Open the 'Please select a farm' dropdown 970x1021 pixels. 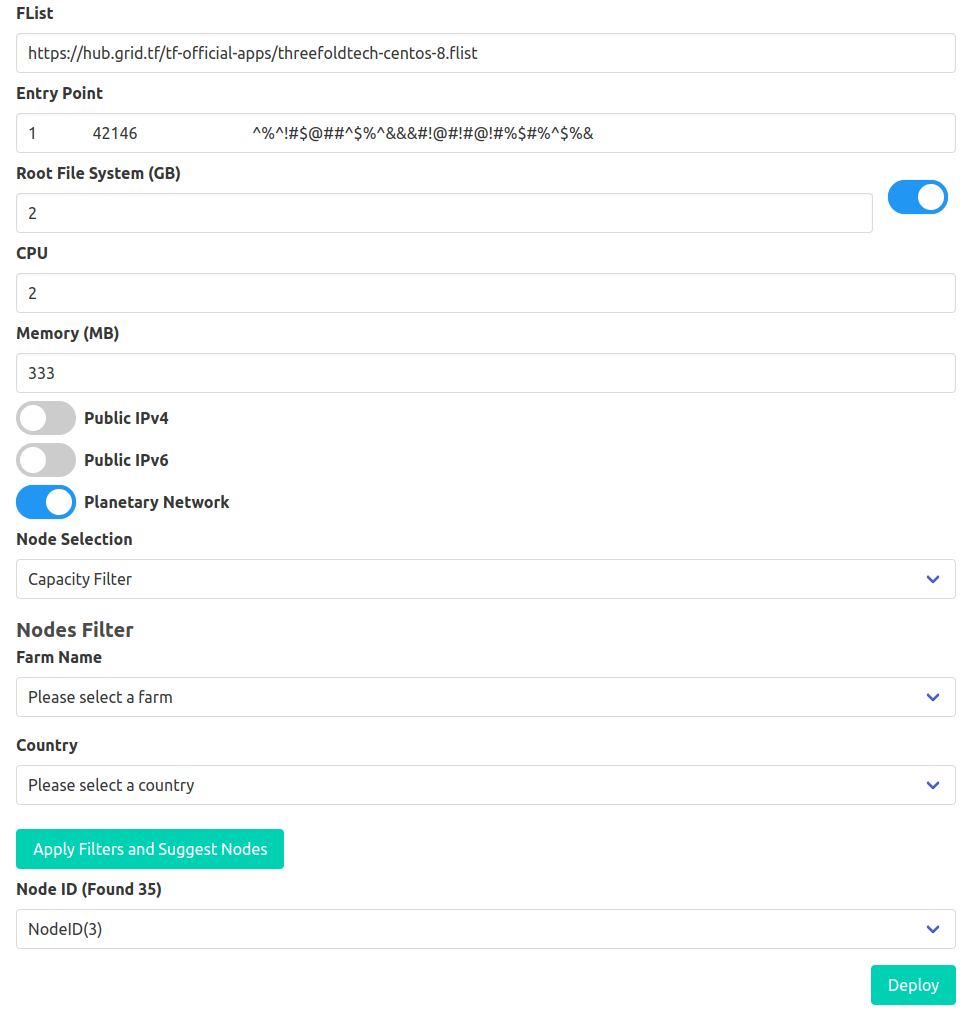point(485,697)
